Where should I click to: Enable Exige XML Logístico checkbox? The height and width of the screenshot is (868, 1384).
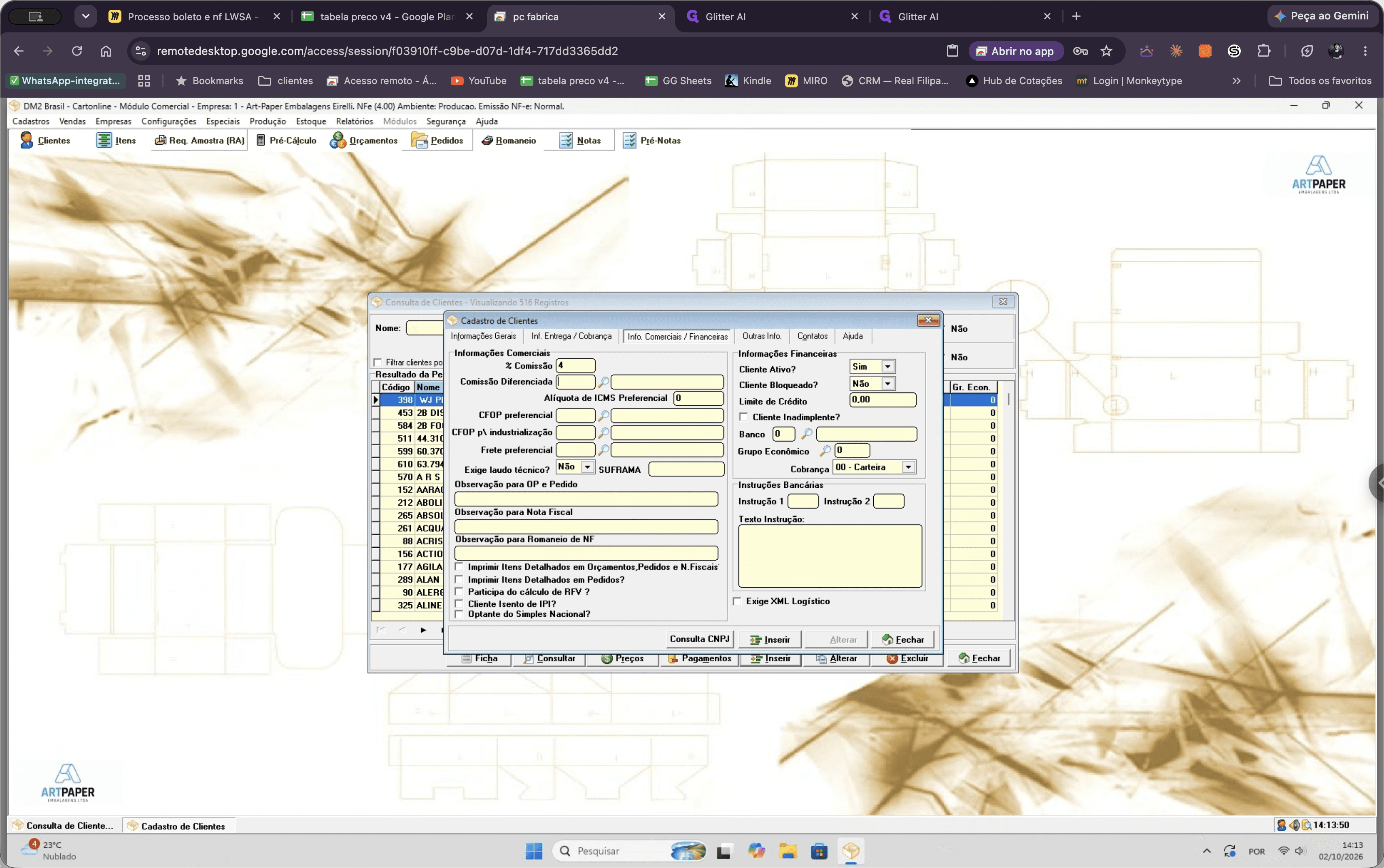click(x=737, y=601)
